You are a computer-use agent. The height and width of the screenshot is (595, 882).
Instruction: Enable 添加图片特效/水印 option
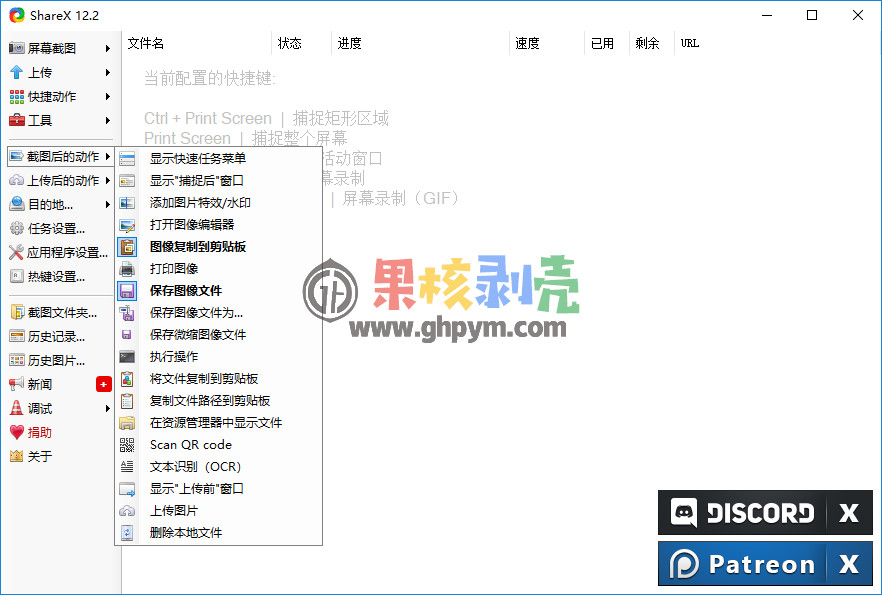(x=218, y=202)
